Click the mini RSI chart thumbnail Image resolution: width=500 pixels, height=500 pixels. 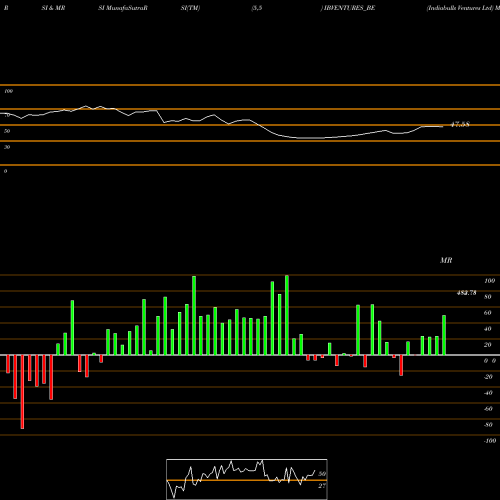pyautogui.click(x=247, y=479)
